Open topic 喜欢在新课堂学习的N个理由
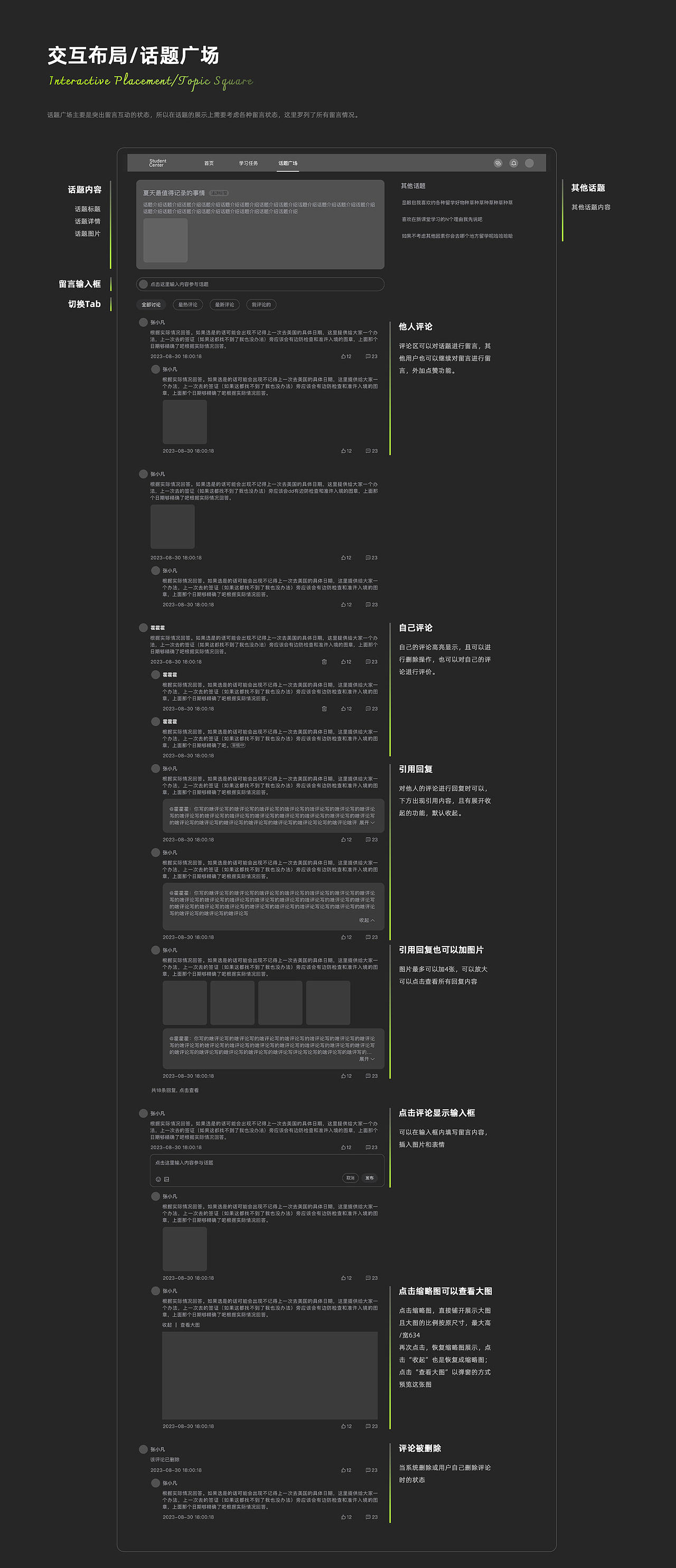 coord(442,219)
